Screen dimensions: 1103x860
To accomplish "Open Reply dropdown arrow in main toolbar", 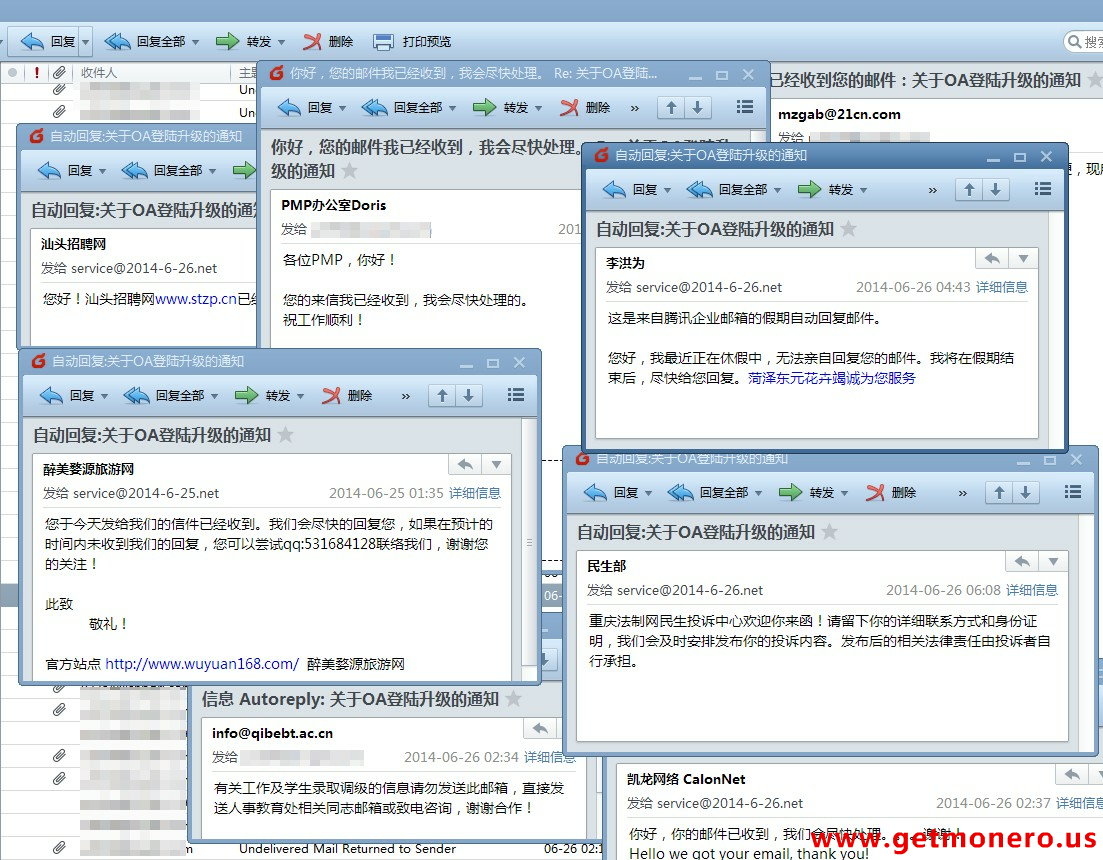I will [85, 42].
